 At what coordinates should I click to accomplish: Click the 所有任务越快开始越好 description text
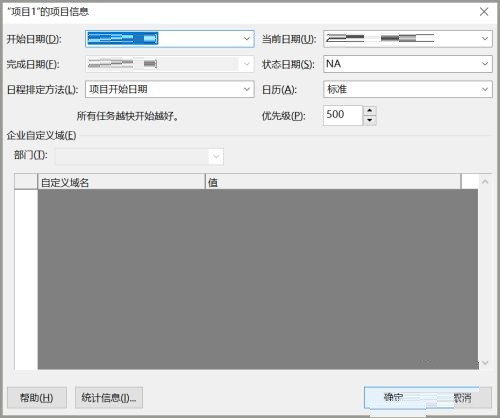pyautogui.click(x=128, y=116)
